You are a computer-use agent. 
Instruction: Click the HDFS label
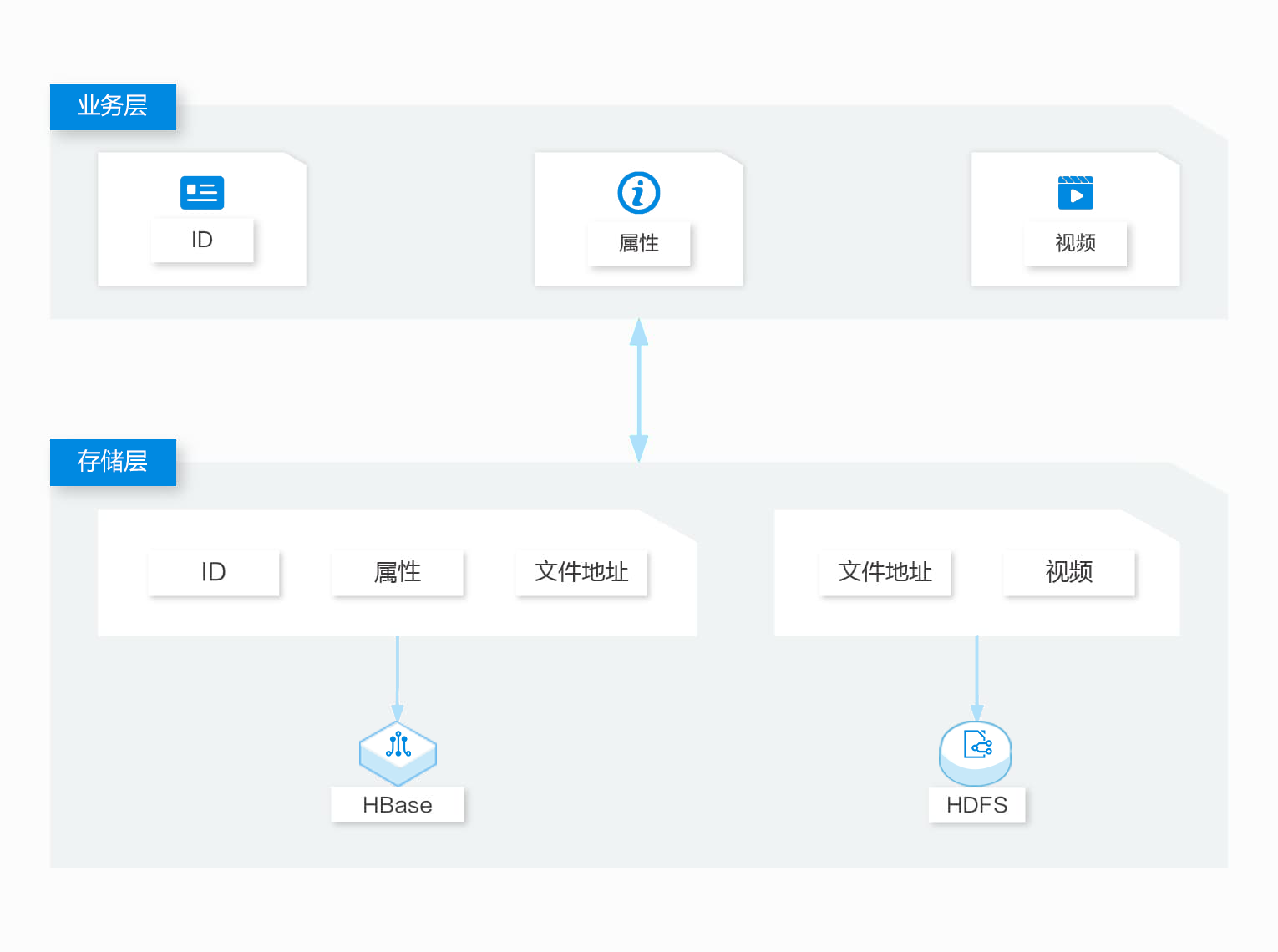tap(977, 805)
